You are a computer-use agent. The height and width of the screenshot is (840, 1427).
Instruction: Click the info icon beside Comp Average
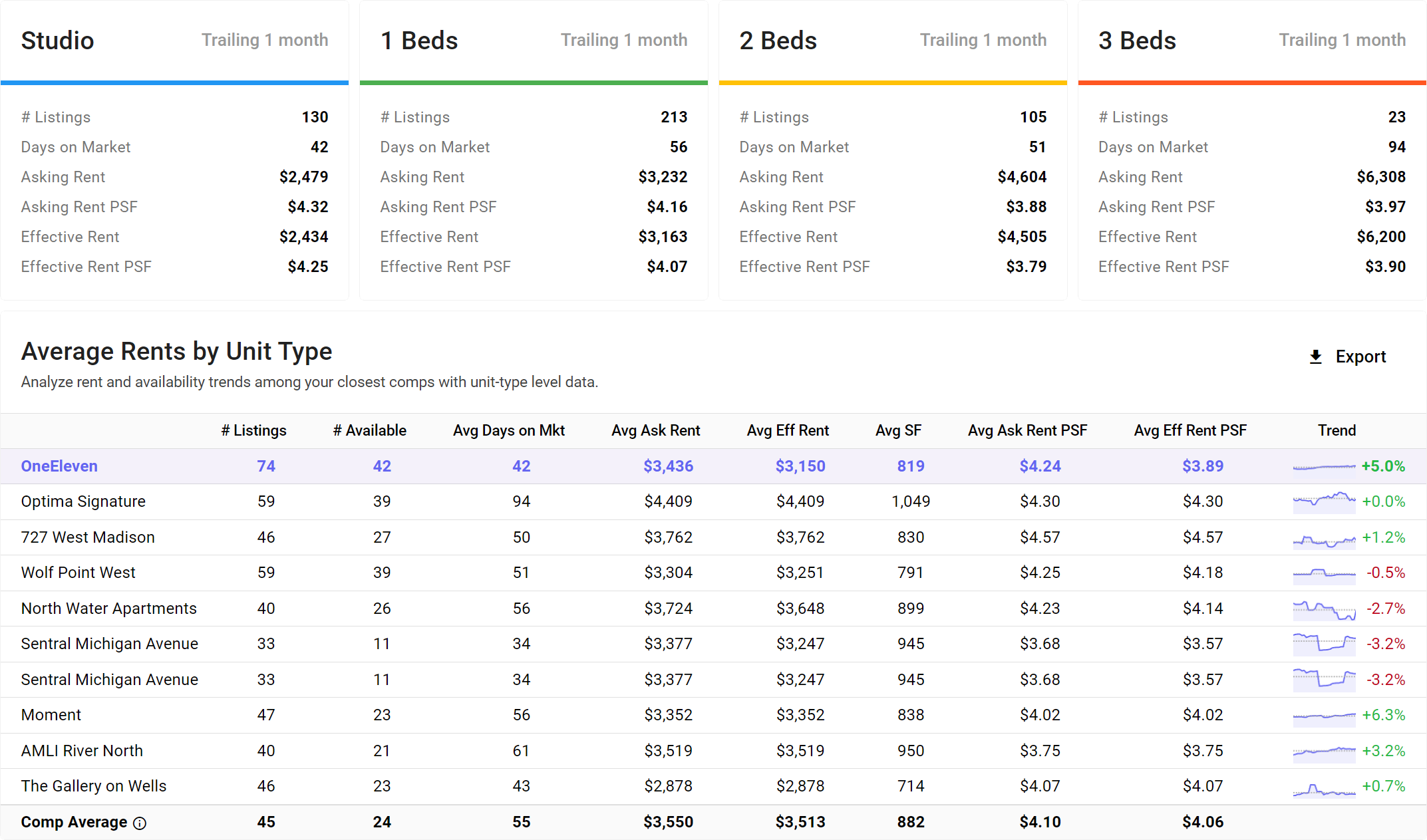(x=139, y=823)
